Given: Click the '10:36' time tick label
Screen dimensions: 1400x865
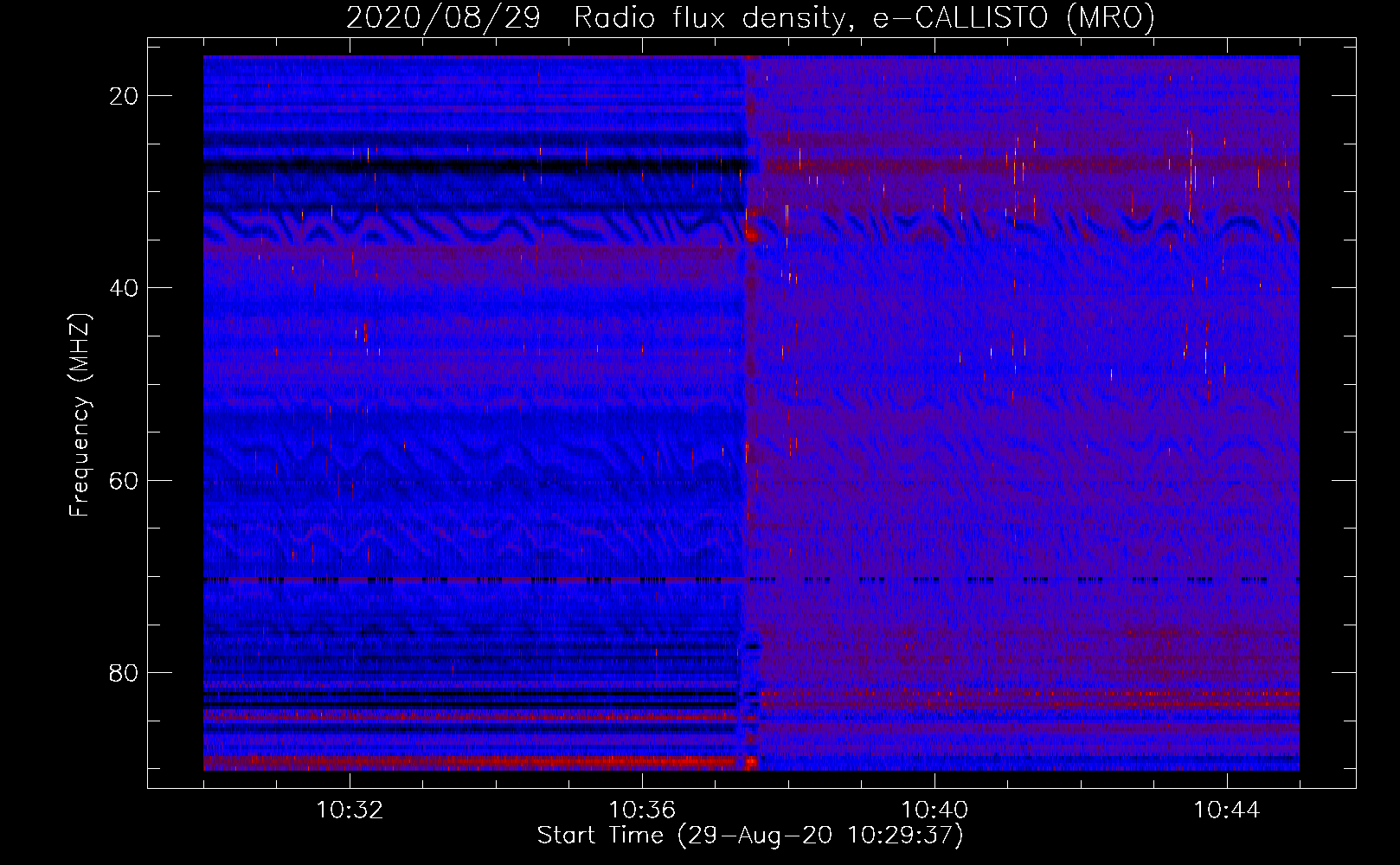Looking at the screenshot, I should coord(642,811).
